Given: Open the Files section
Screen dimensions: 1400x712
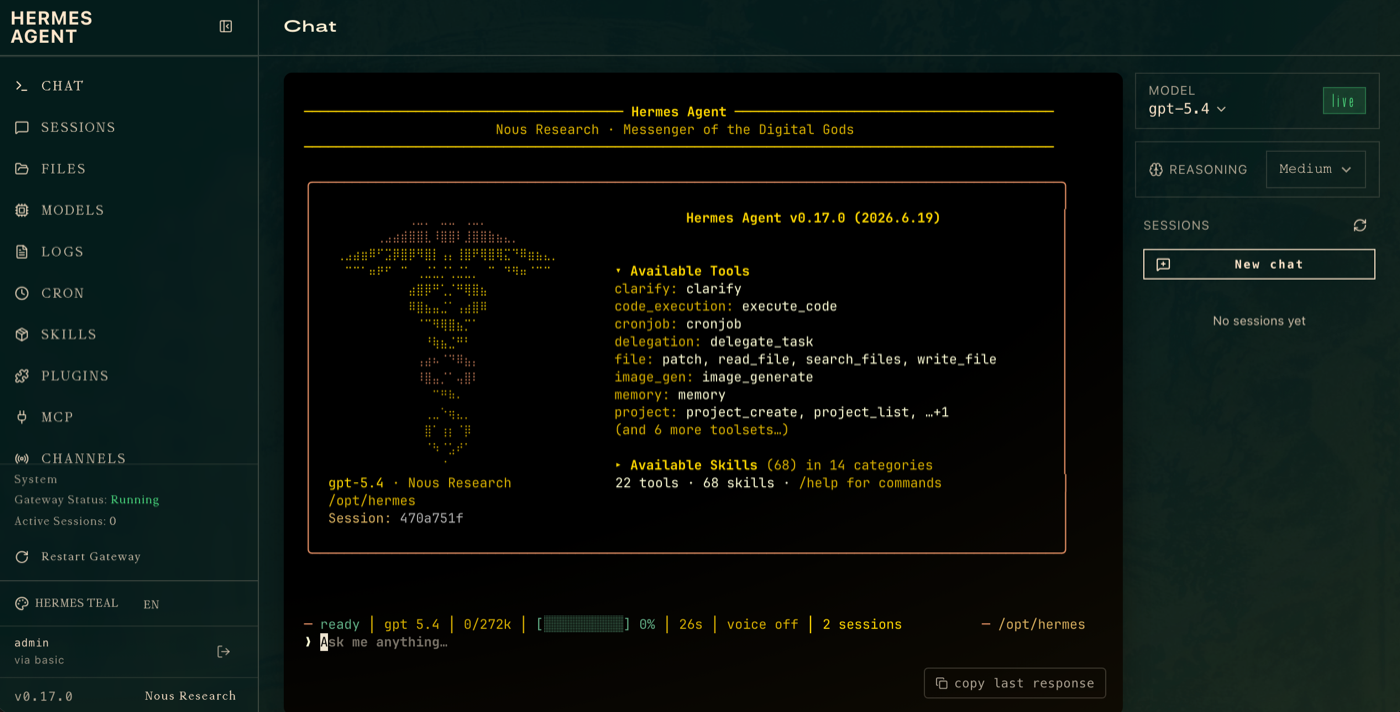Looking at the screenshot, I should point(129,169).
